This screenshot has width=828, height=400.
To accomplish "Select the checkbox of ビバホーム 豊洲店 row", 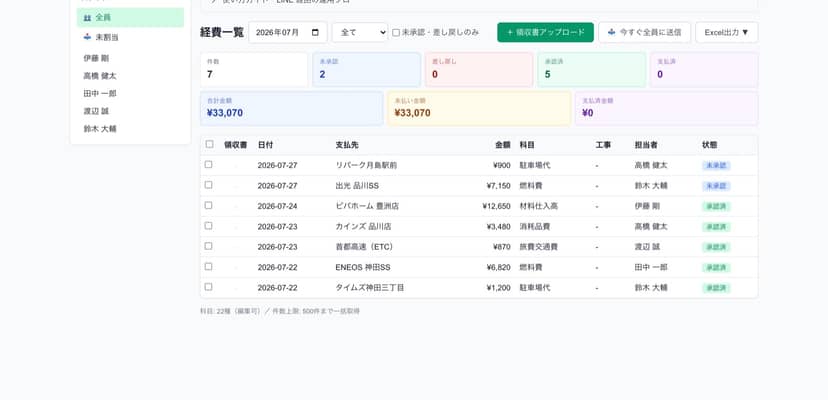I will point(209,205).
